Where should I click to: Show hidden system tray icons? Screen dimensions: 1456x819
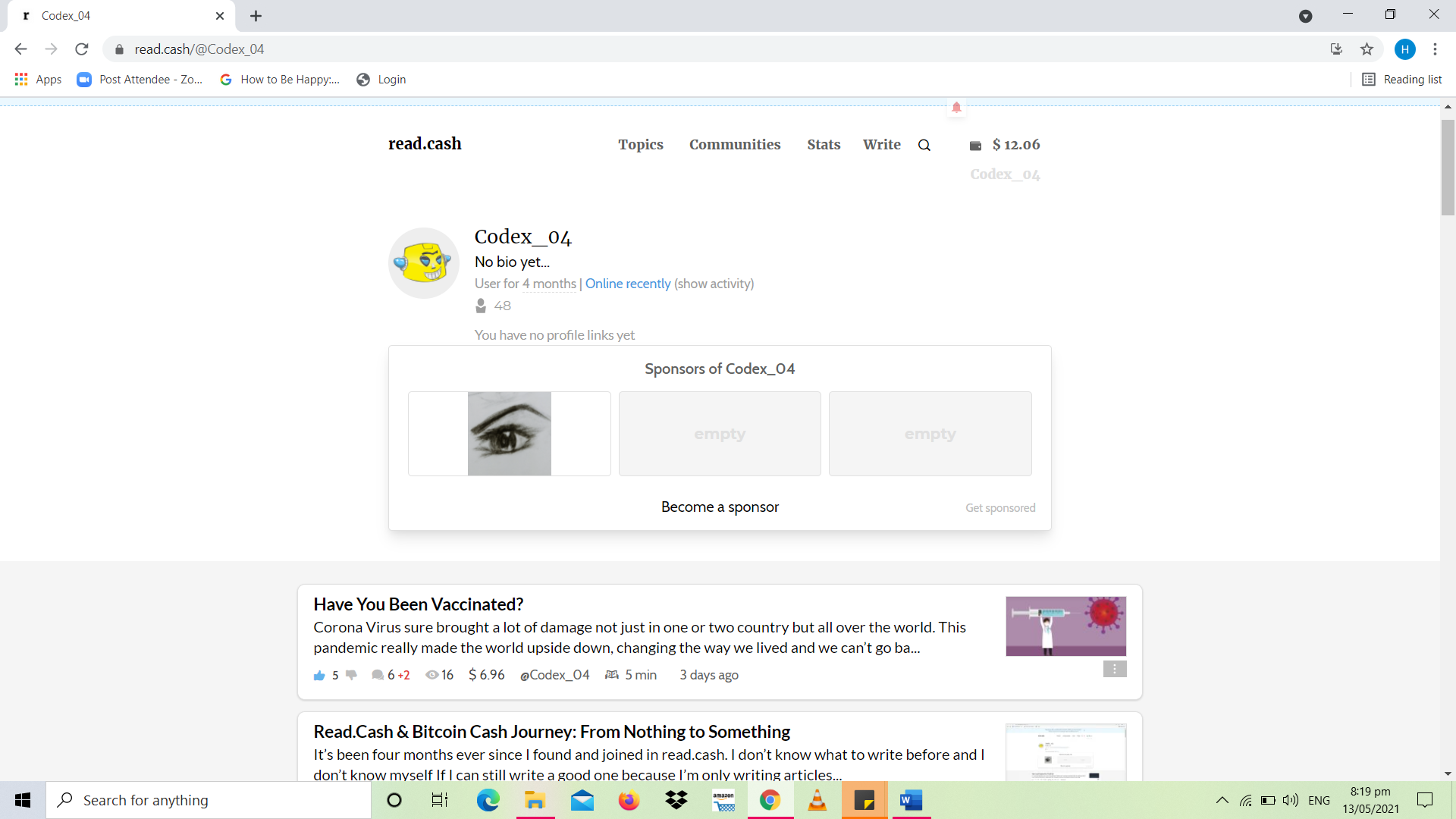tap(1222, 800)
